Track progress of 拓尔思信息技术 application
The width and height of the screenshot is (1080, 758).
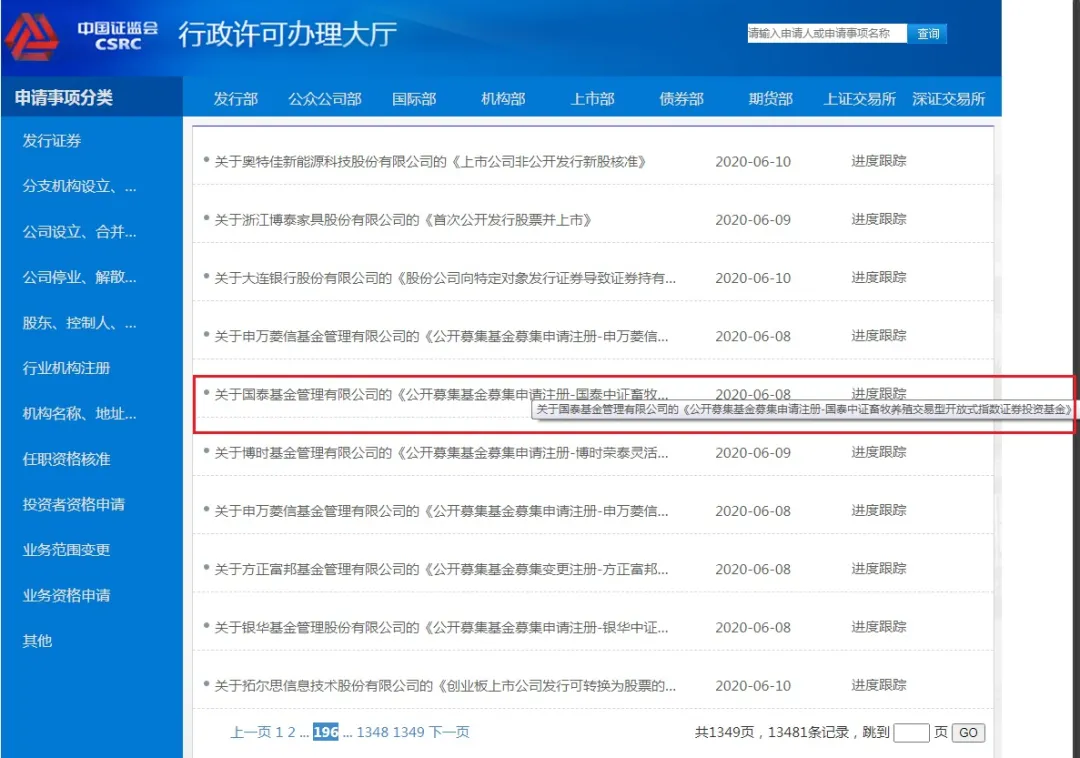point(878,685)
